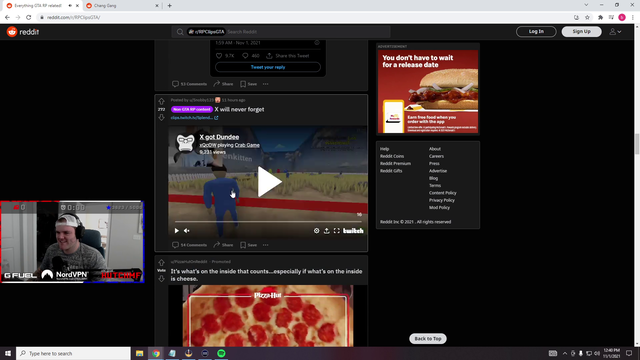The image size is (640, 360).
Task: Click the Twitch logo in player
Action: pos(353,231)
